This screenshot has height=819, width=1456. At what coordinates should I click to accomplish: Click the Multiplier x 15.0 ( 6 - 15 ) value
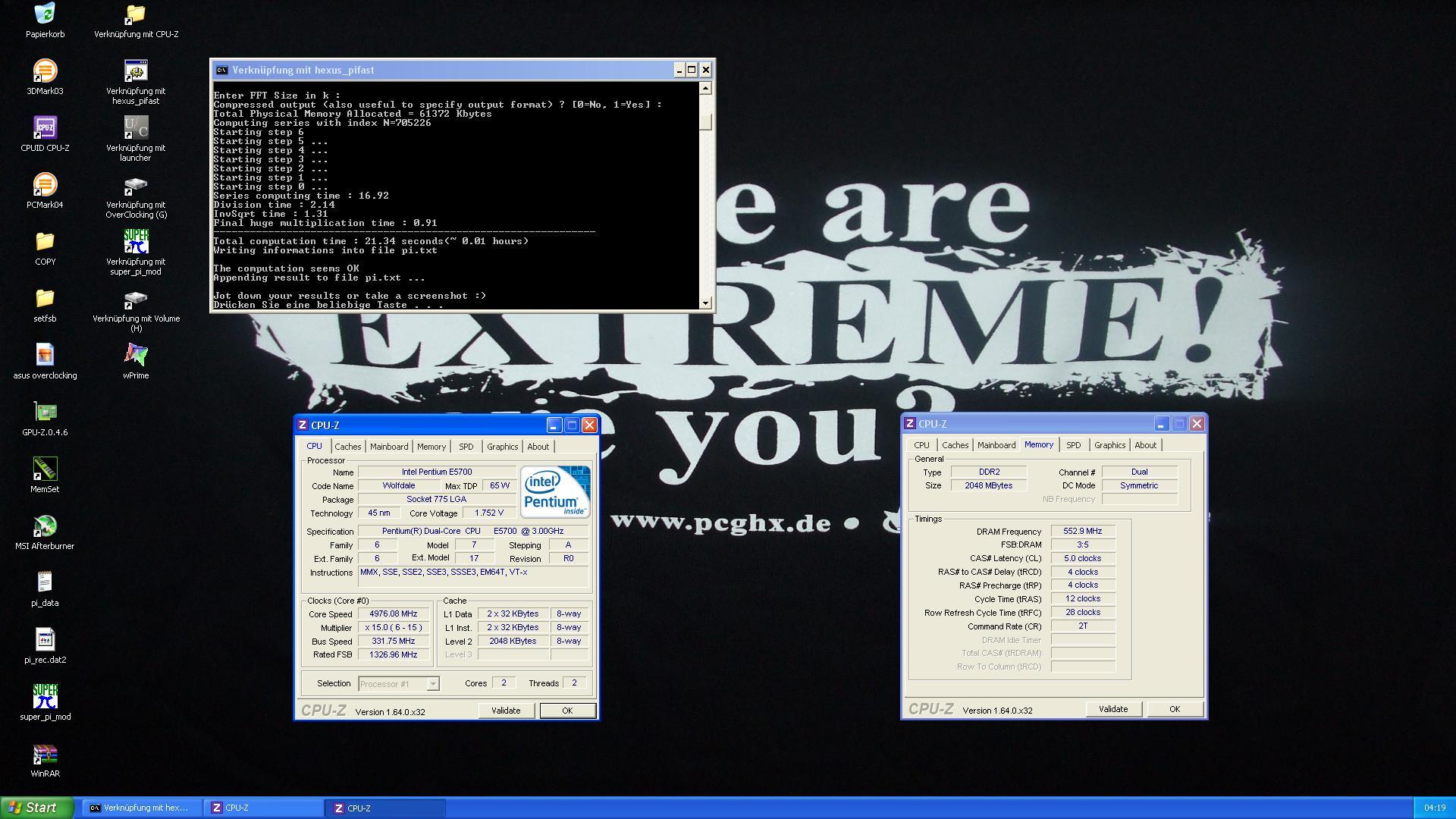coord(393,628)
